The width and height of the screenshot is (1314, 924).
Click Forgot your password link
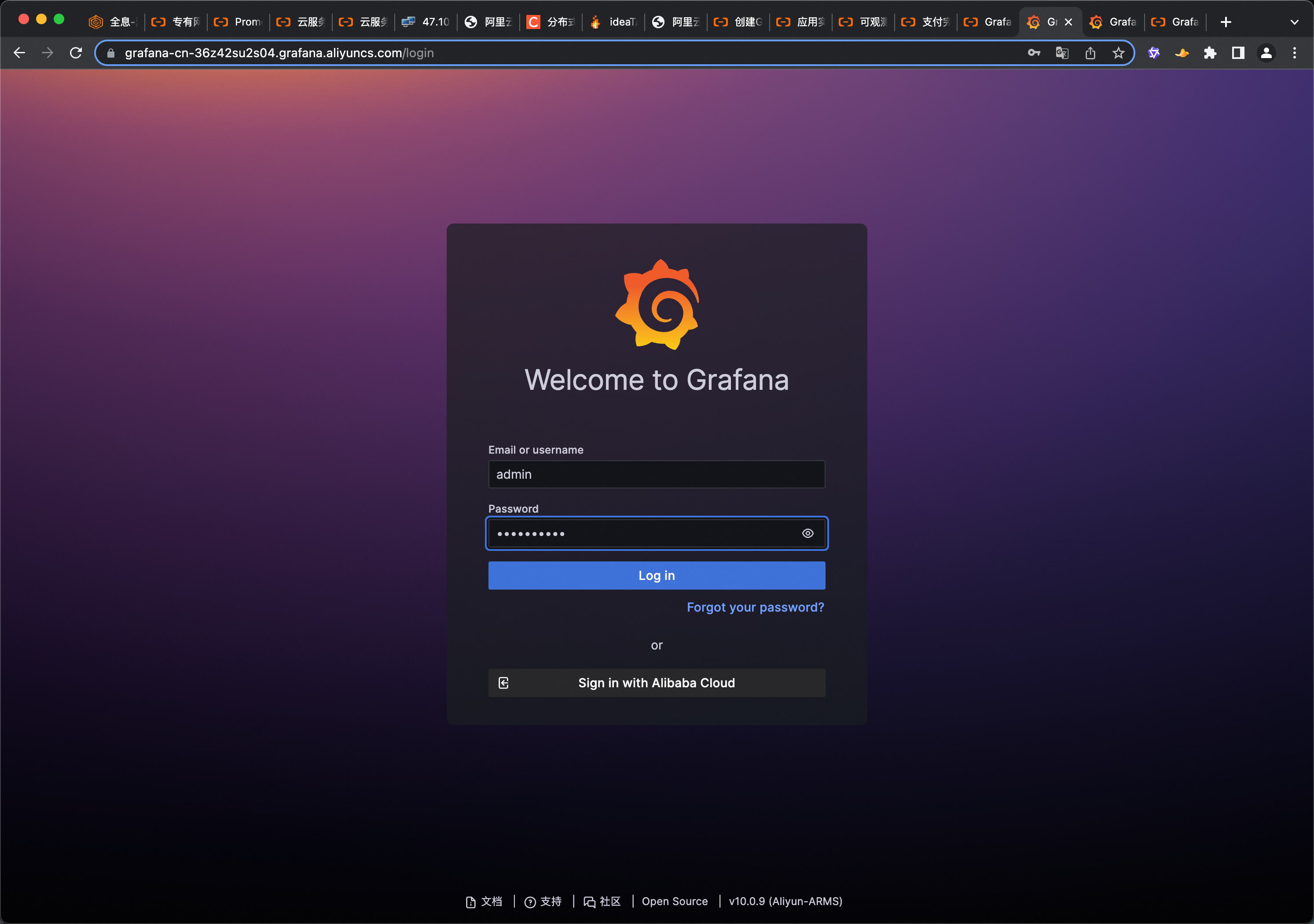[755, 607]
